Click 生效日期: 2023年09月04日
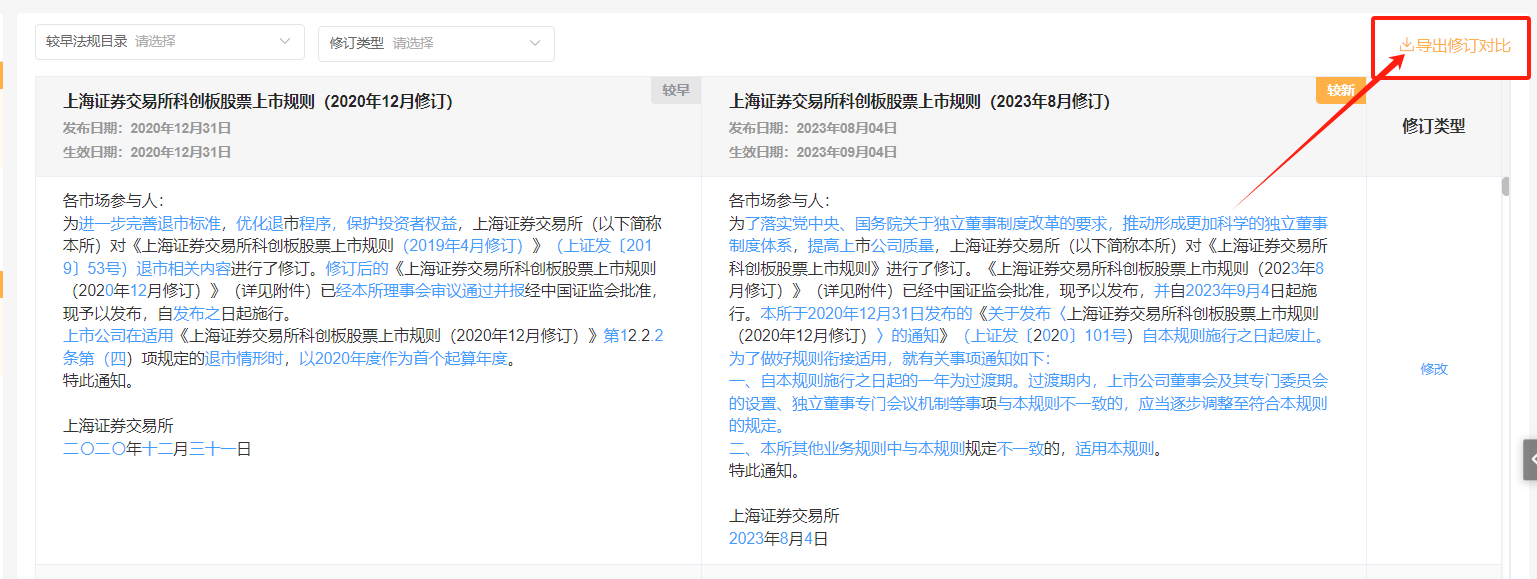The image size is (1537, 579). (813, 152)
